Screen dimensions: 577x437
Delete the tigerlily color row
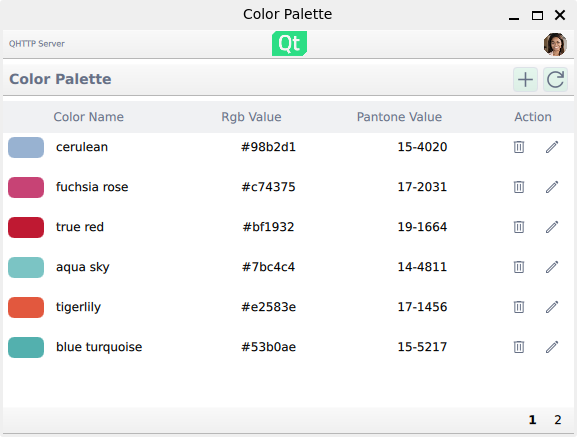[519, 307]
